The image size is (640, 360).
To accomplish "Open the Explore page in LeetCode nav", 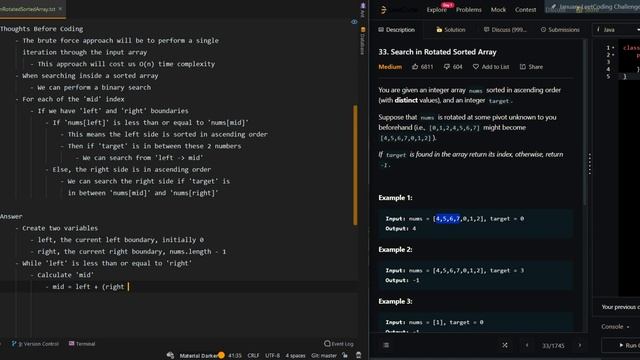I will 436,10.
